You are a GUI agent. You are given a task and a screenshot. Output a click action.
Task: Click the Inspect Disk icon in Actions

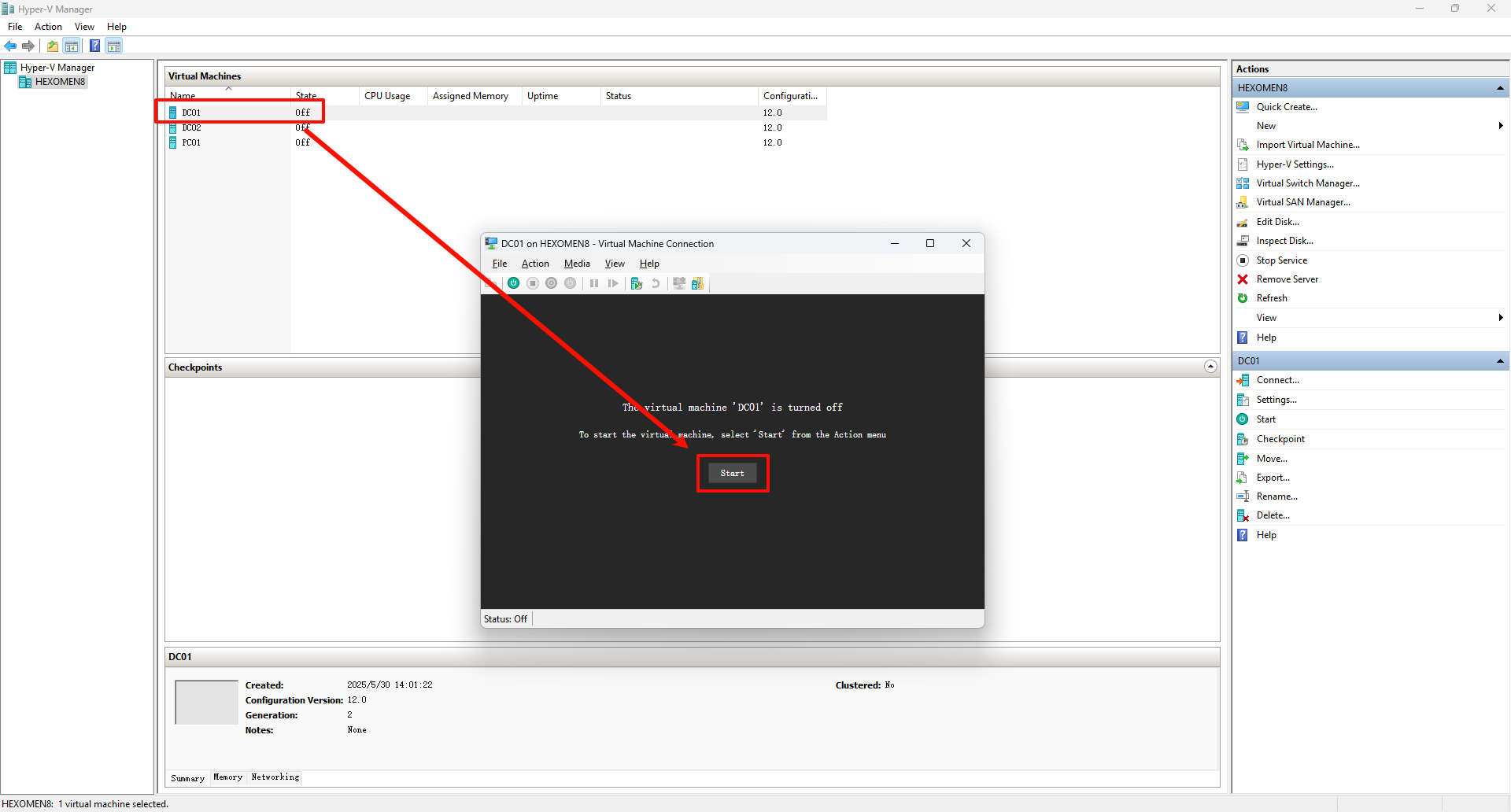pyautogui.click(x=1243, y=241)
